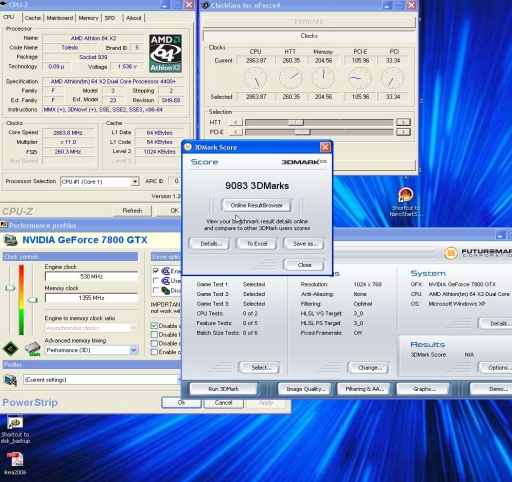Open the Processor Selection dropdown in CPU-Z
The width and height of the screenshot is (512, 482).
134,182
